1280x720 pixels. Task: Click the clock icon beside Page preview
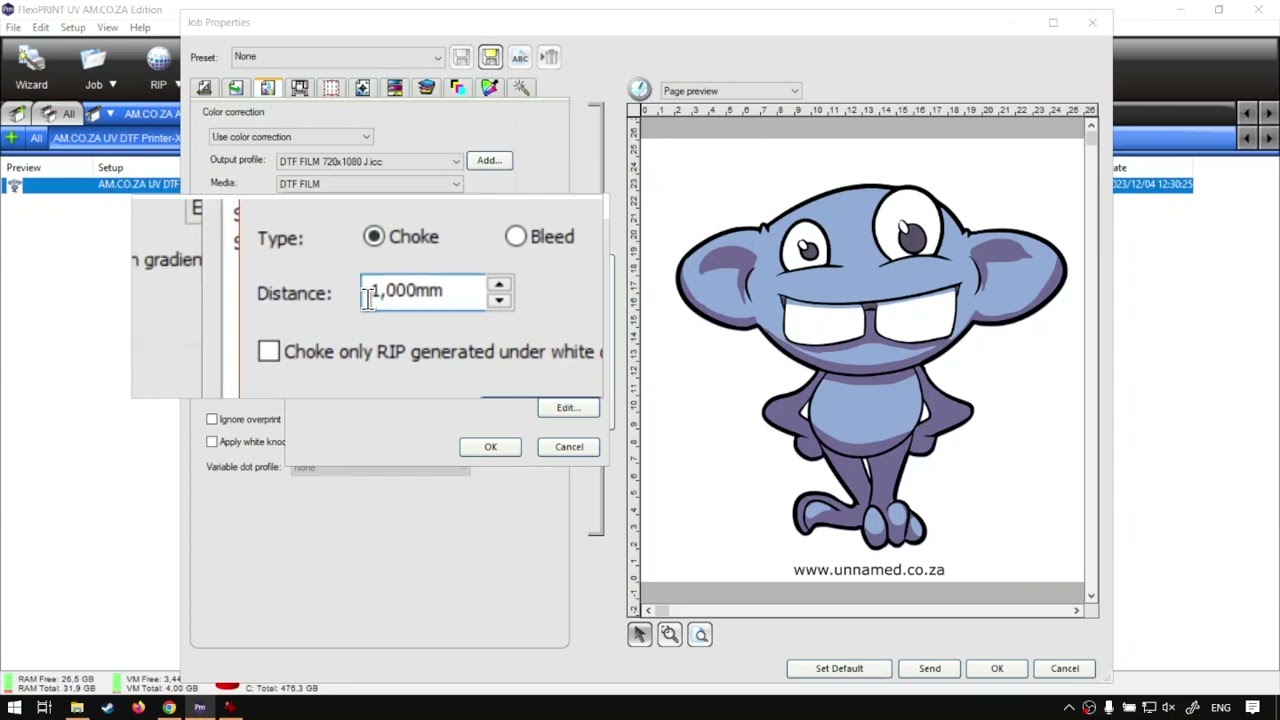pos(640,90)
